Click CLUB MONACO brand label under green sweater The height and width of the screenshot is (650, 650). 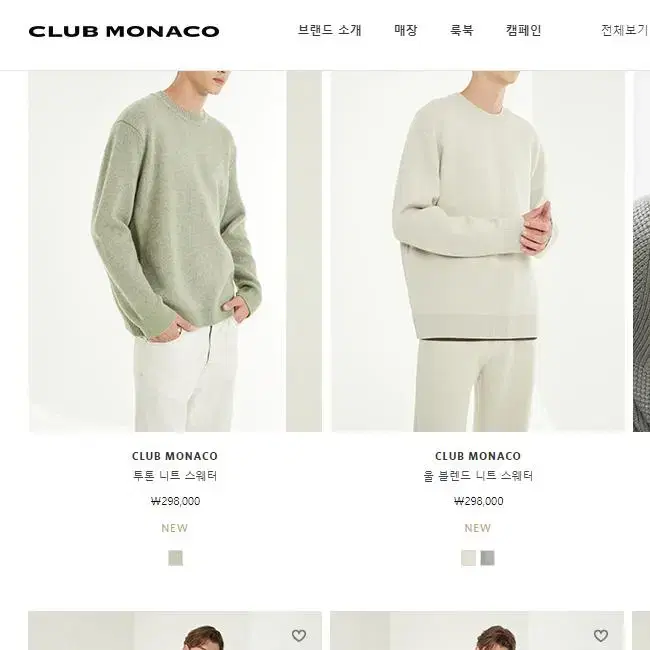point(175,456)
